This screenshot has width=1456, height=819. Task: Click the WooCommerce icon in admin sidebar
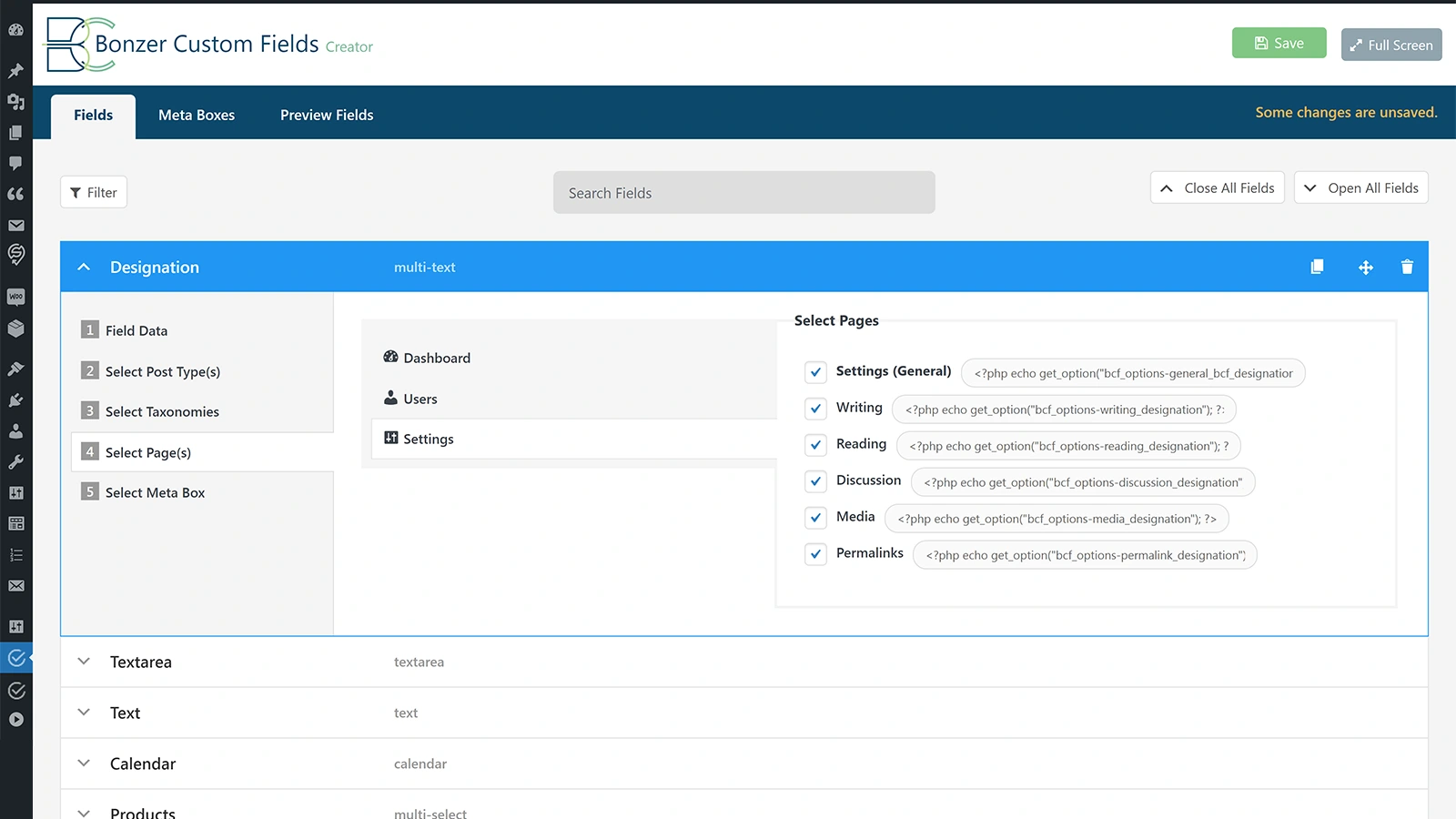pyautogui.click(x=16, y=297)
